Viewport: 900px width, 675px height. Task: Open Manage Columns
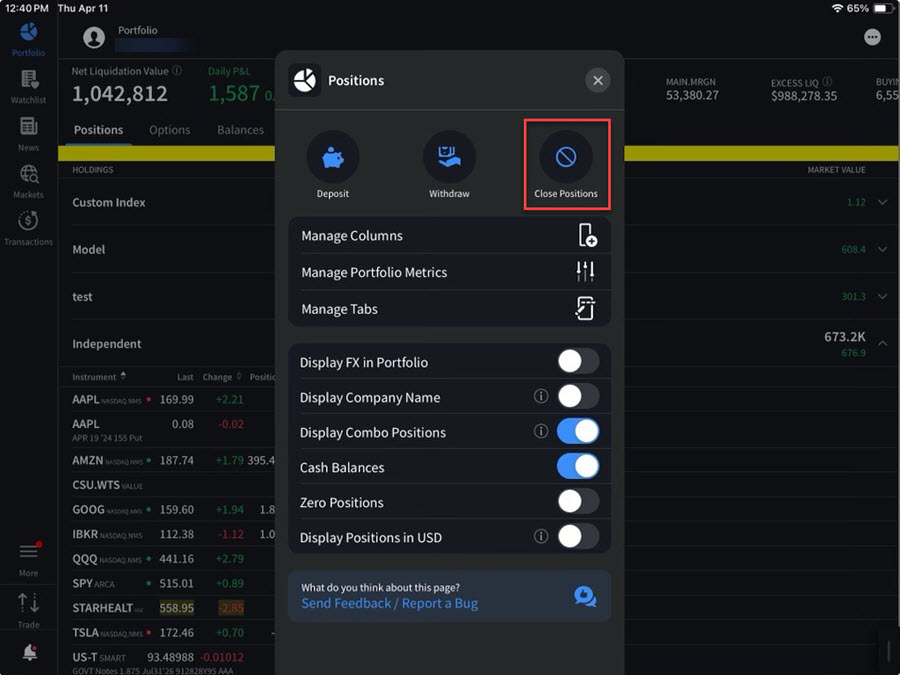point(449,235)
